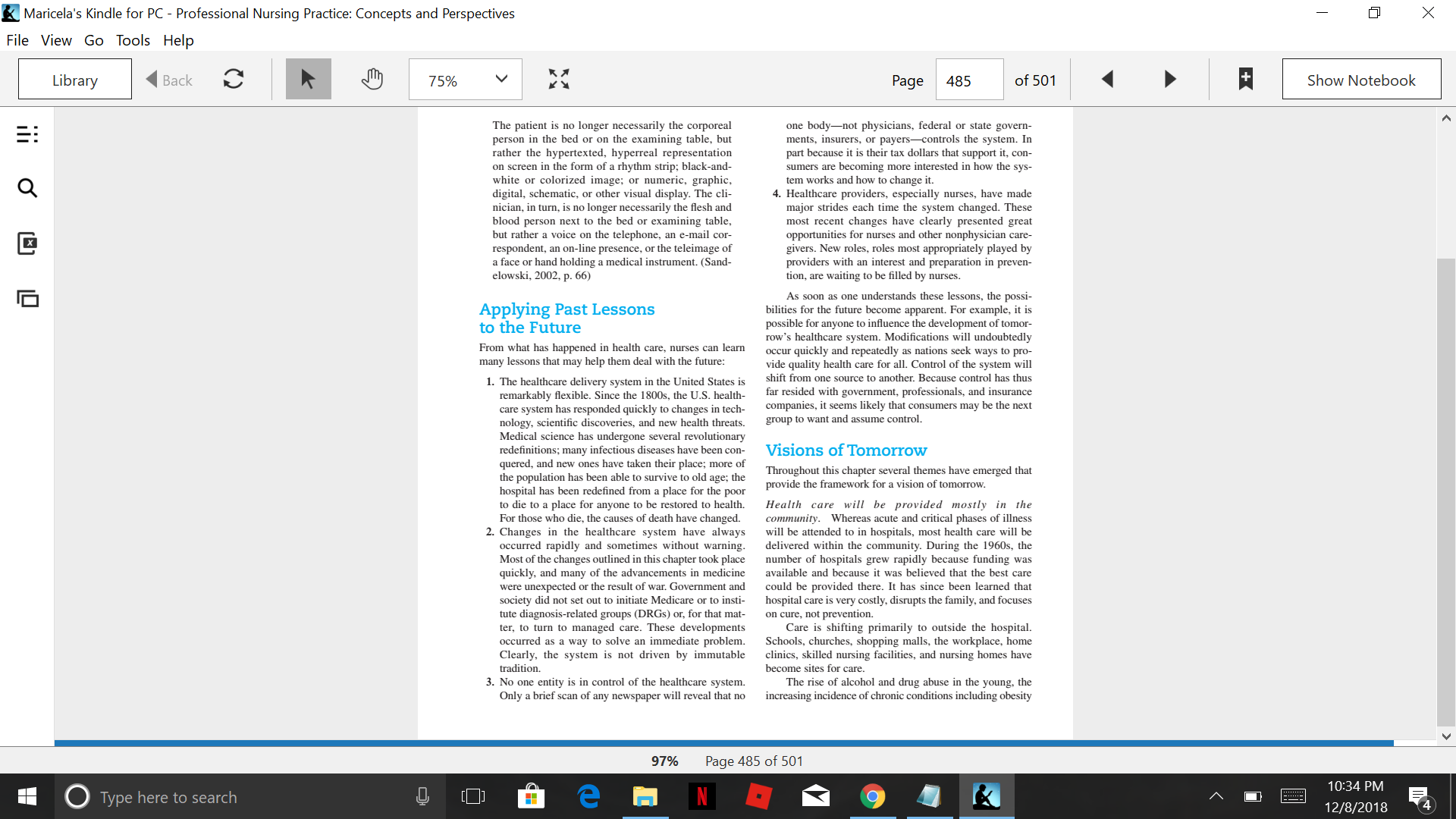
Task: Open the Tools menu
Action: point(133,40)
